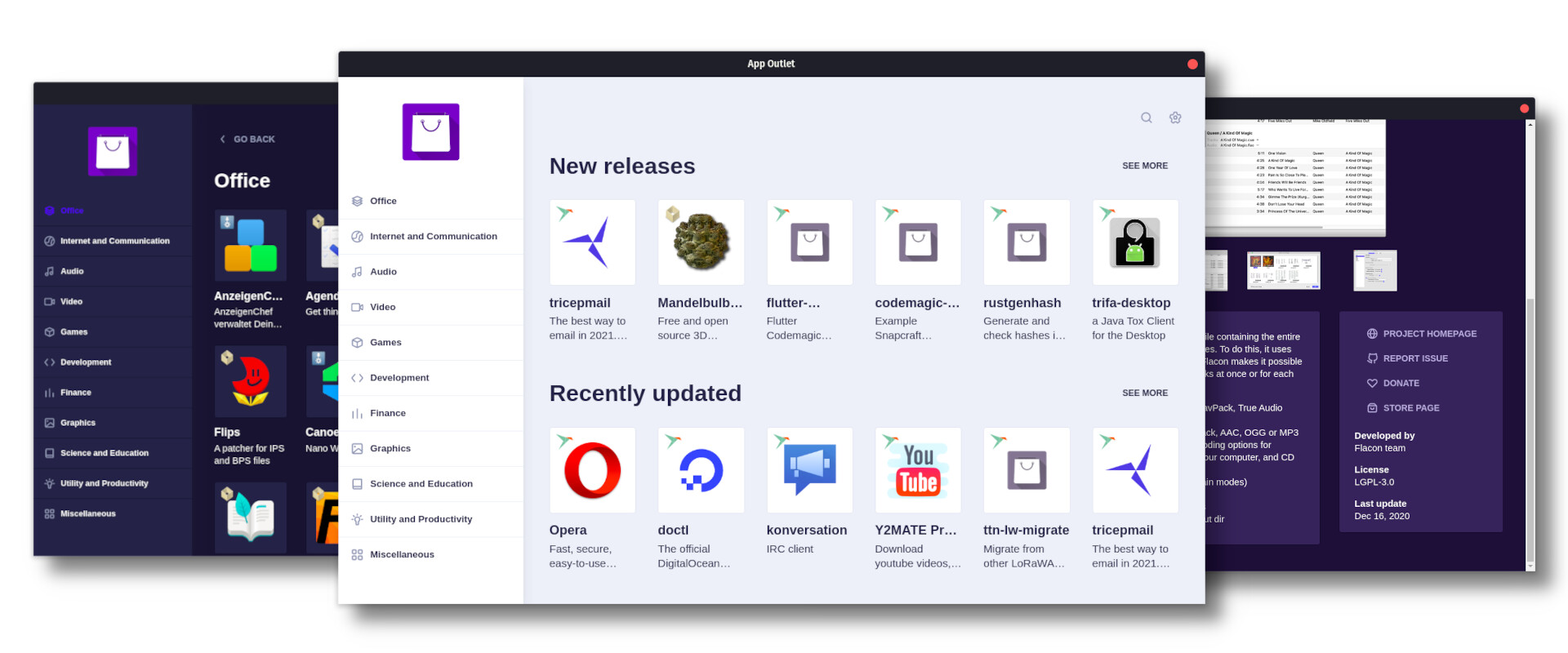Open Mandelbulb app icon
The width and height of the screenshot is (1568, 653).
coord(701,242)
